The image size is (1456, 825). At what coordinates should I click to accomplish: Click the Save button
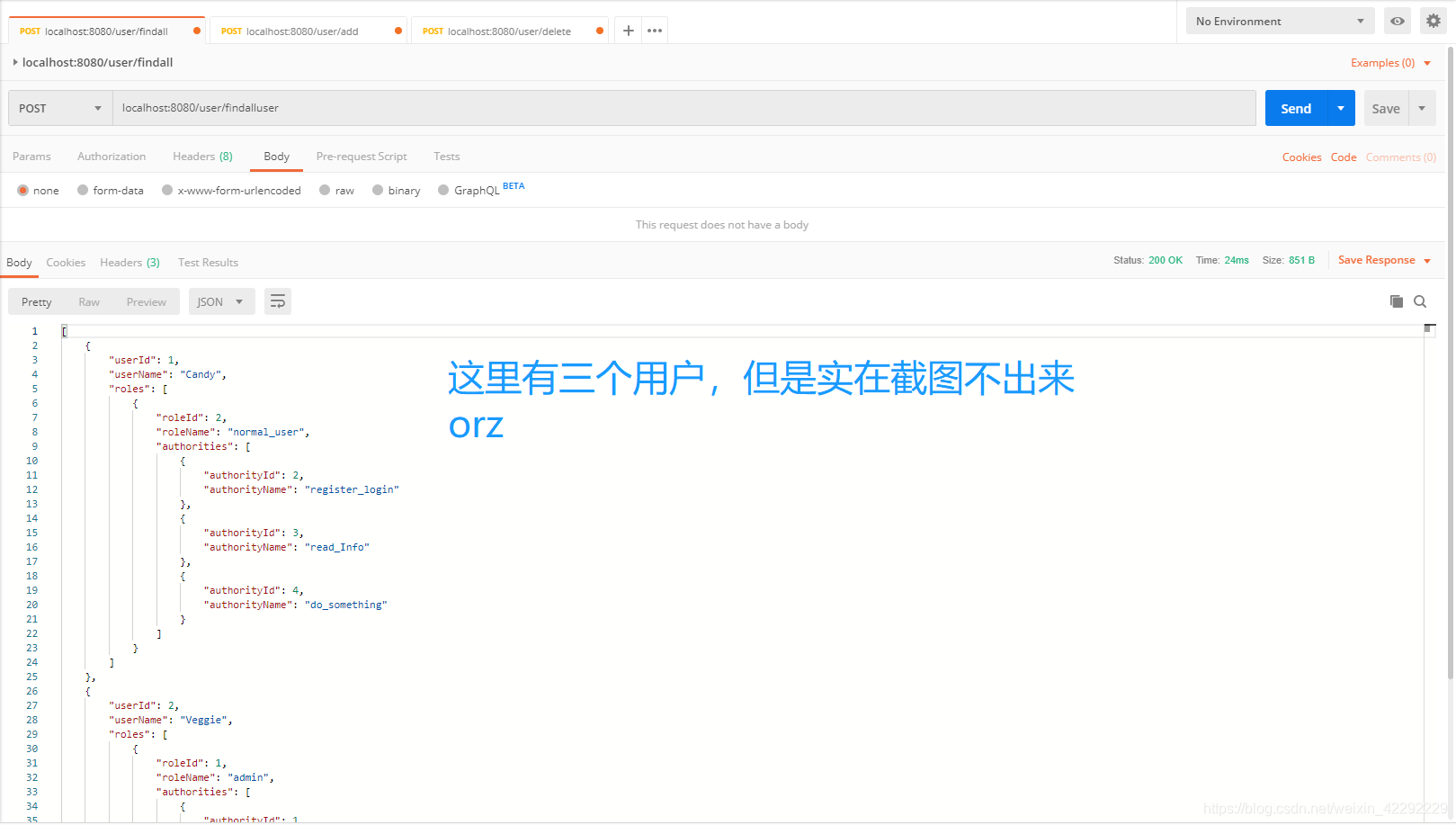[1386, 108]
